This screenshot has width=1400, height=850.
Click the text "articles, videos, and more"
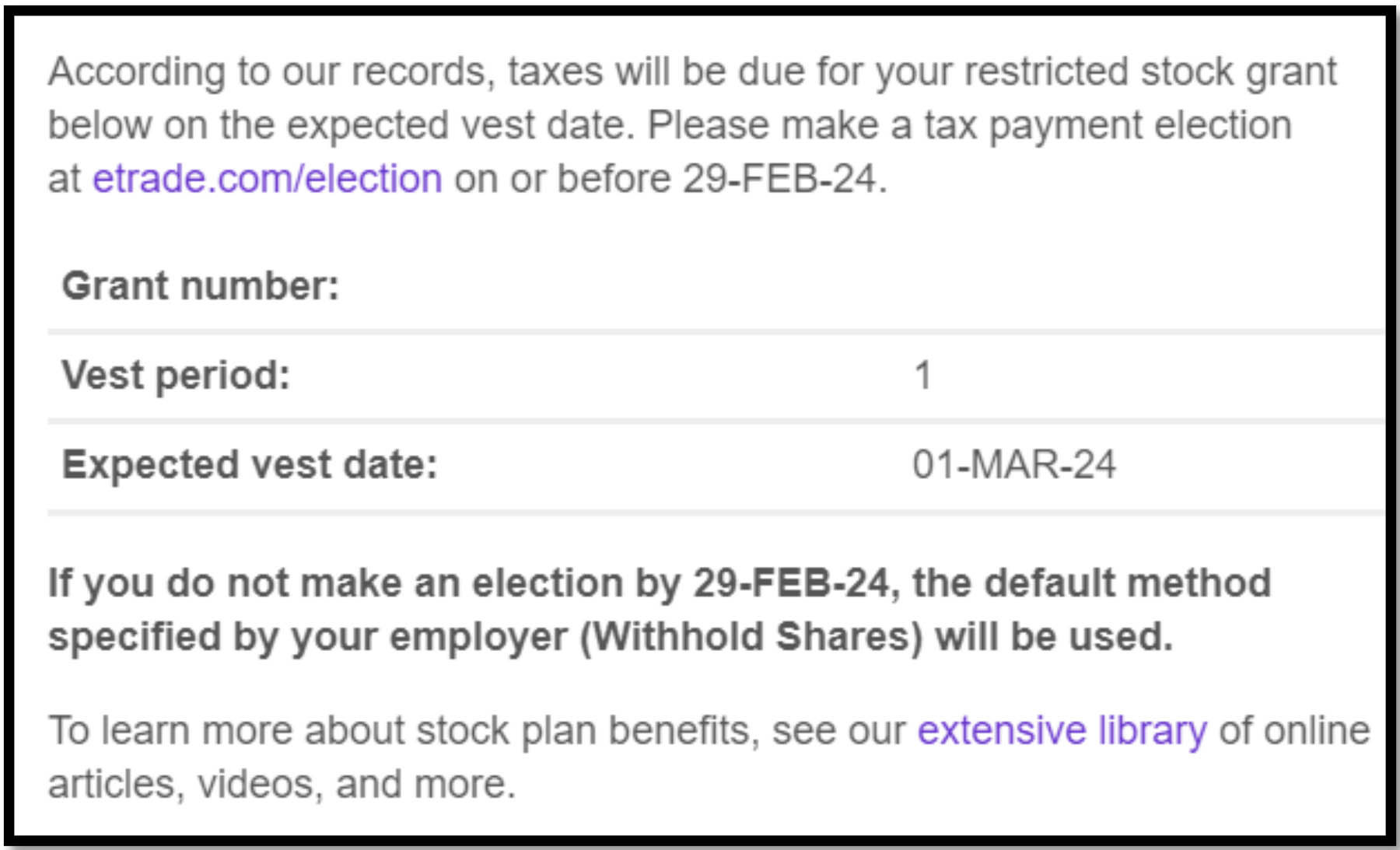280,784
